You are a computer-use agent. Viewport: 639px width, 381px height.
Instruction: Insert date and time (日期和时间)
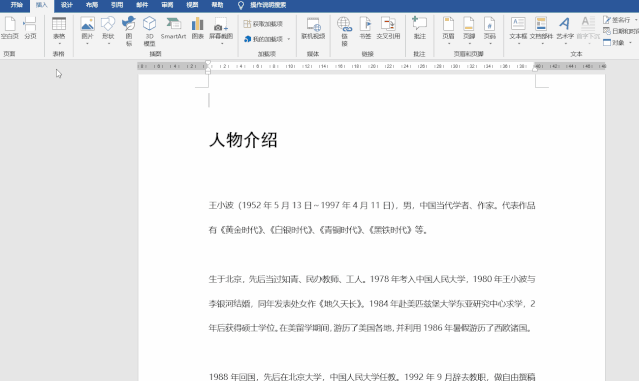tap(621, 31)
